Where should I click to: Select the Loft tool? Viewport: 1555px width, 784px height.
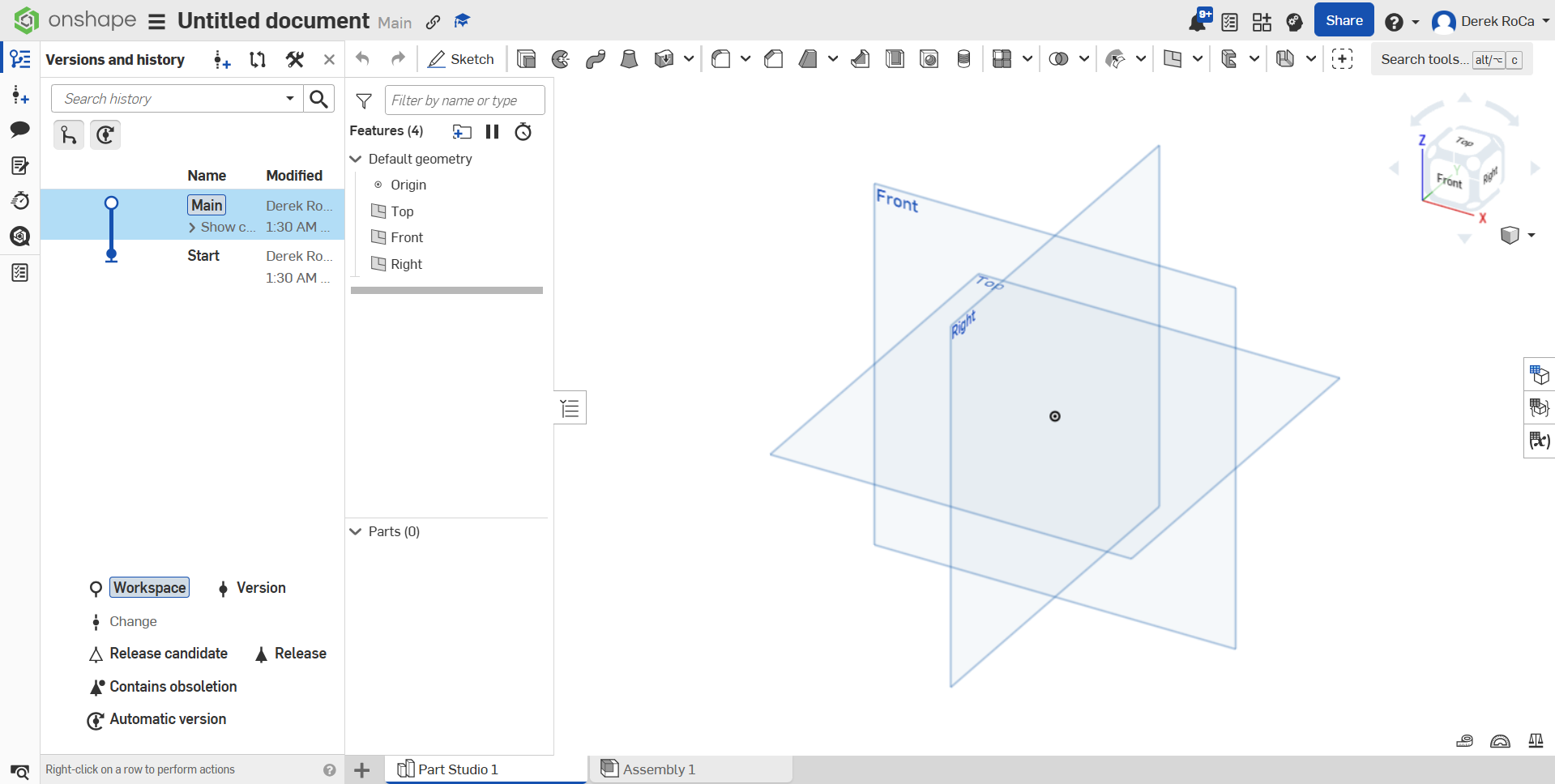[x=629, y=59]
